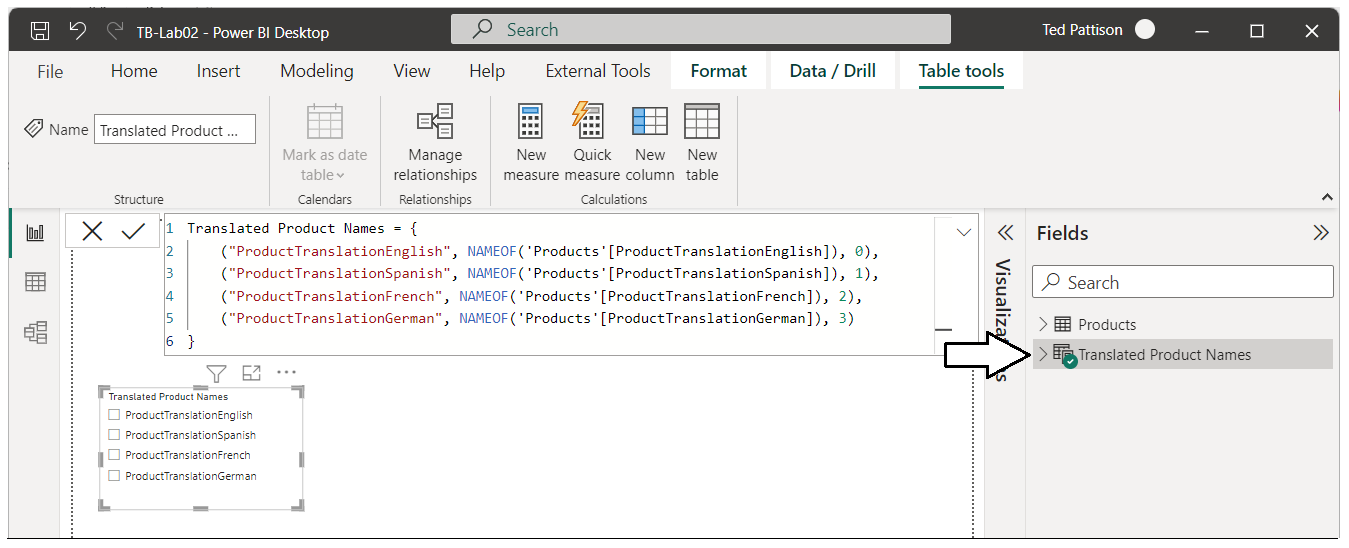Viewport: 1349px width, 548px height.
Task: Expand the Products table in Fields
Action: (1043, 324)
